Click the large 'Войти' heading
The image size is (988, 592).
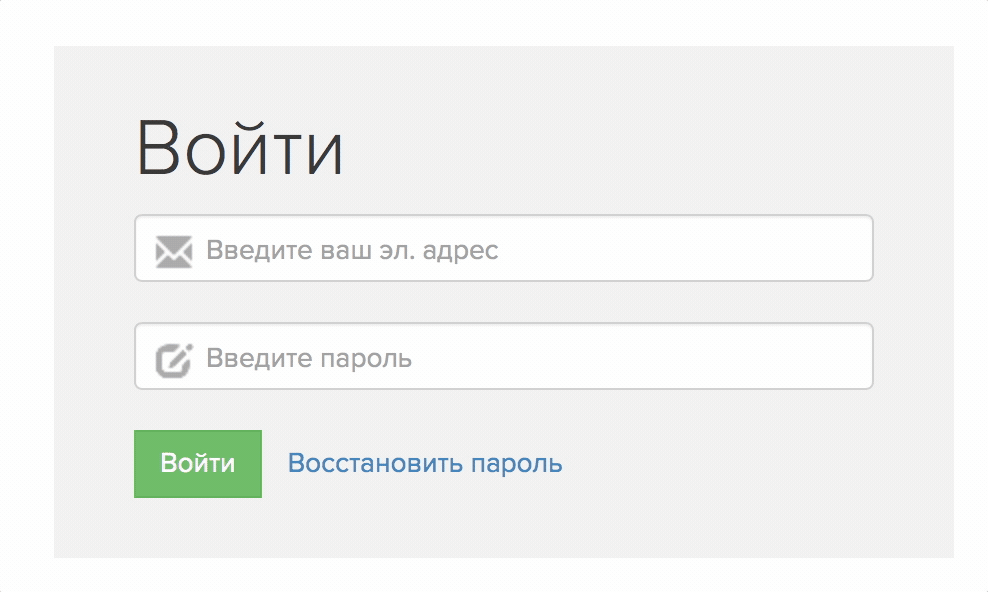click(x=240, y=149)
